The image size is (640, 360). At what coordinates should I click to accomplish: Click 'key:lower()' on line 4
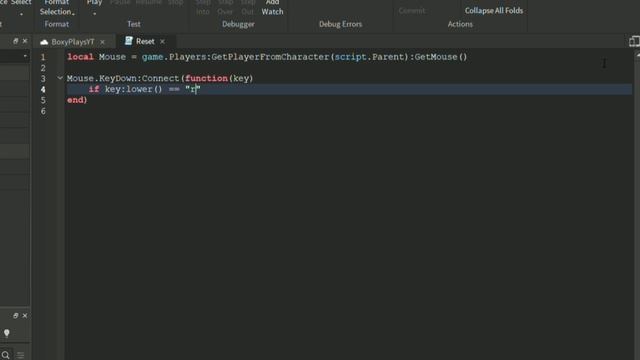[133, 89]
